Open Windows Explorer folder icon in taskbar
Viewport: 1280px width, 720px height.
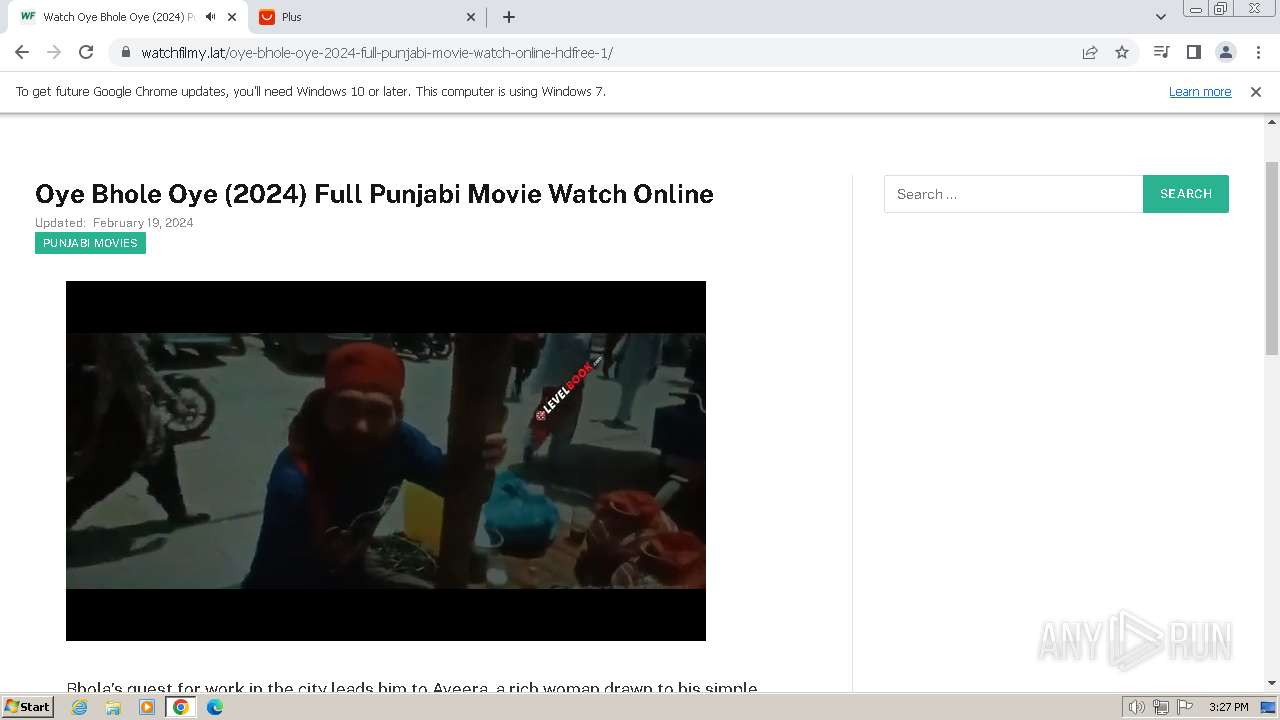[x=113, y=707]
